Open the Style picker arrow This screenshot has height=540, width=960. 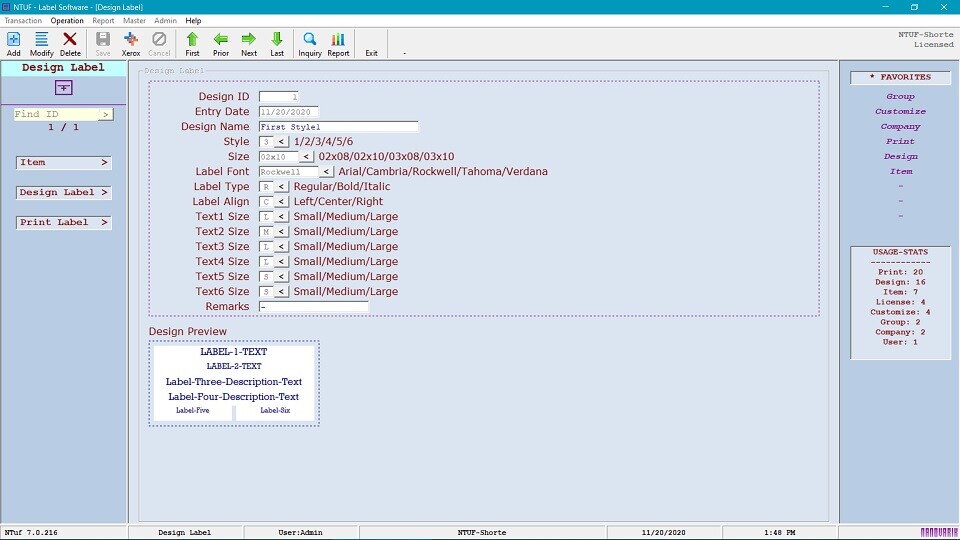282,142
